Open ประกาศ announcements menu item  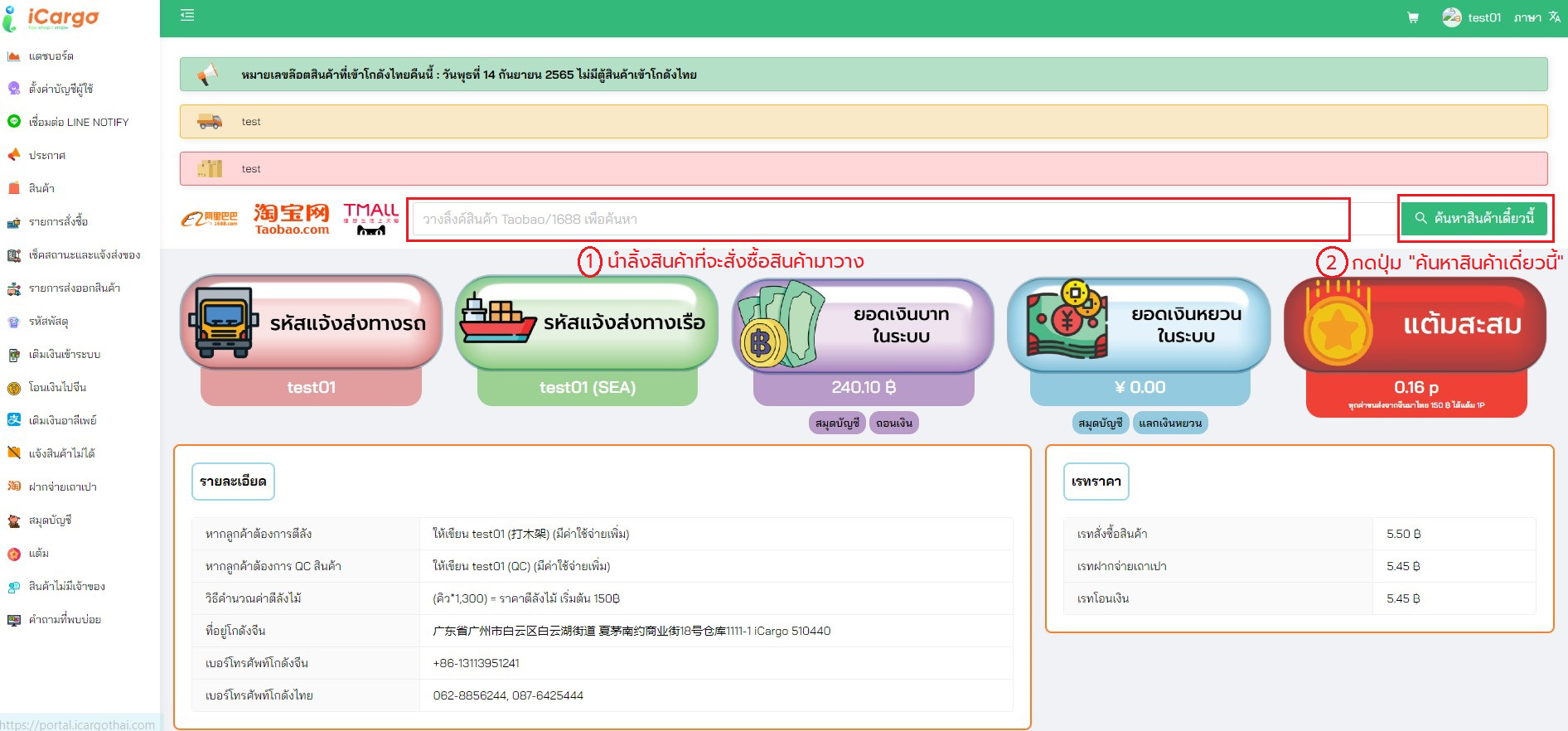(x=47, y=155)
